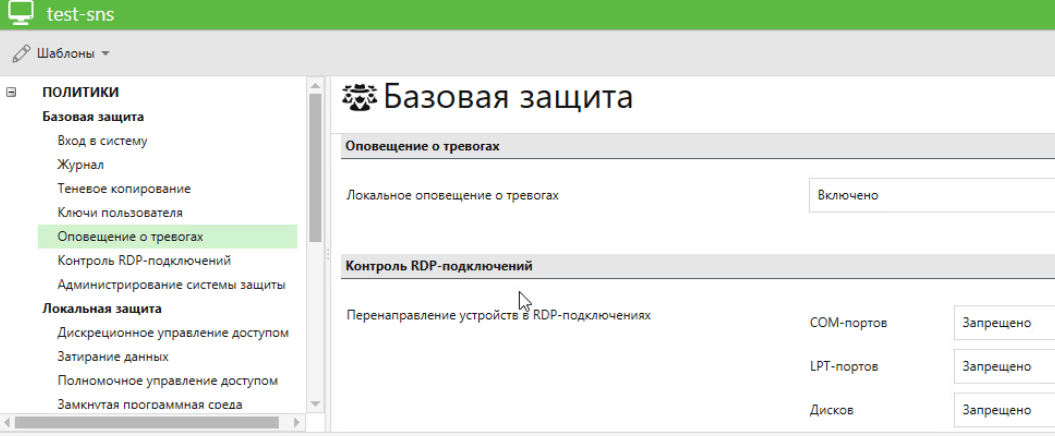The width and height of the screenshot is (1055, 436).
Task: Click the Базовая защита header icon
Action: [x=359, y=98]
